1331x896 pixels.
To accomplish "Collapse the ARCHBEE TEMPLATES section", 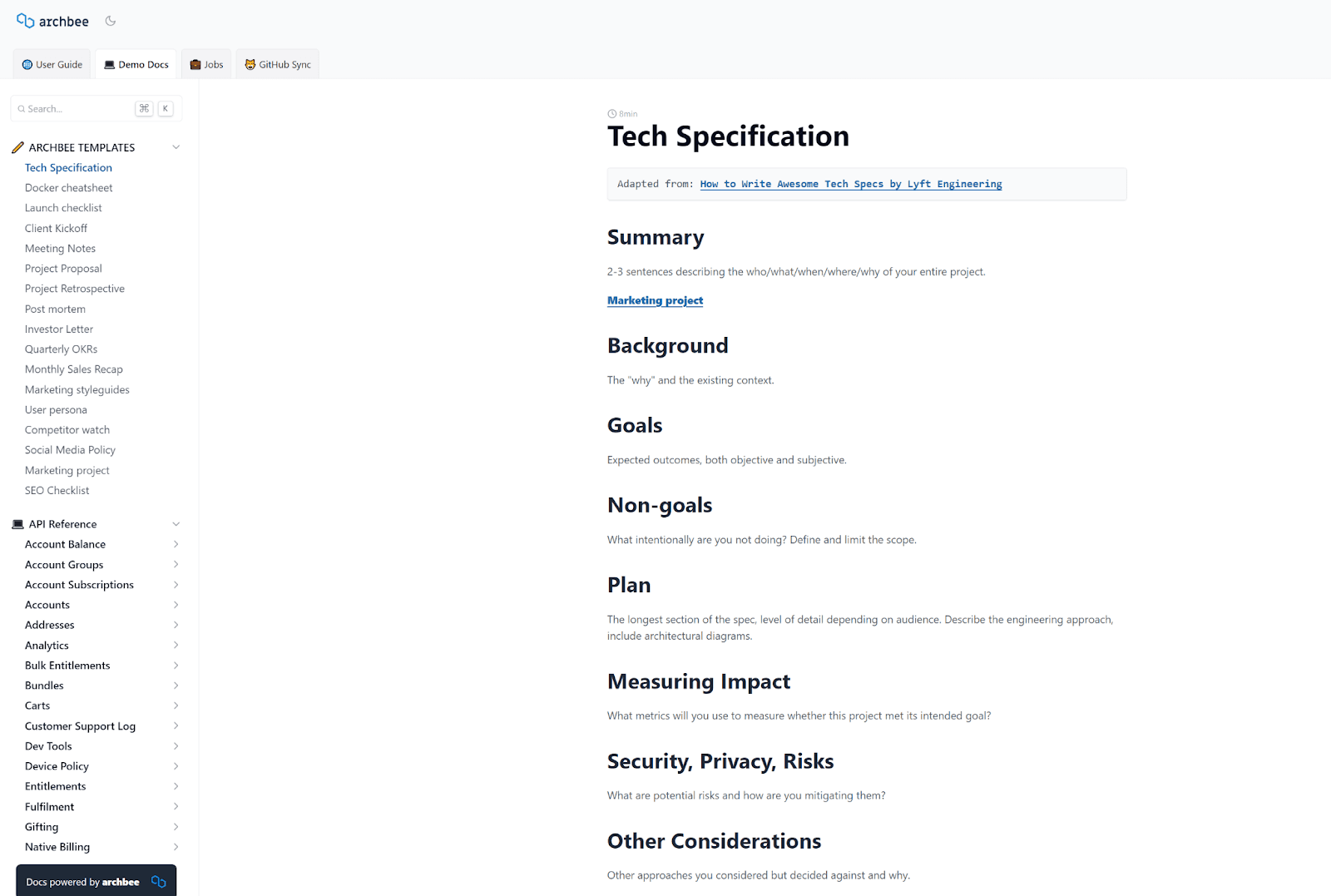I will 176,147.
